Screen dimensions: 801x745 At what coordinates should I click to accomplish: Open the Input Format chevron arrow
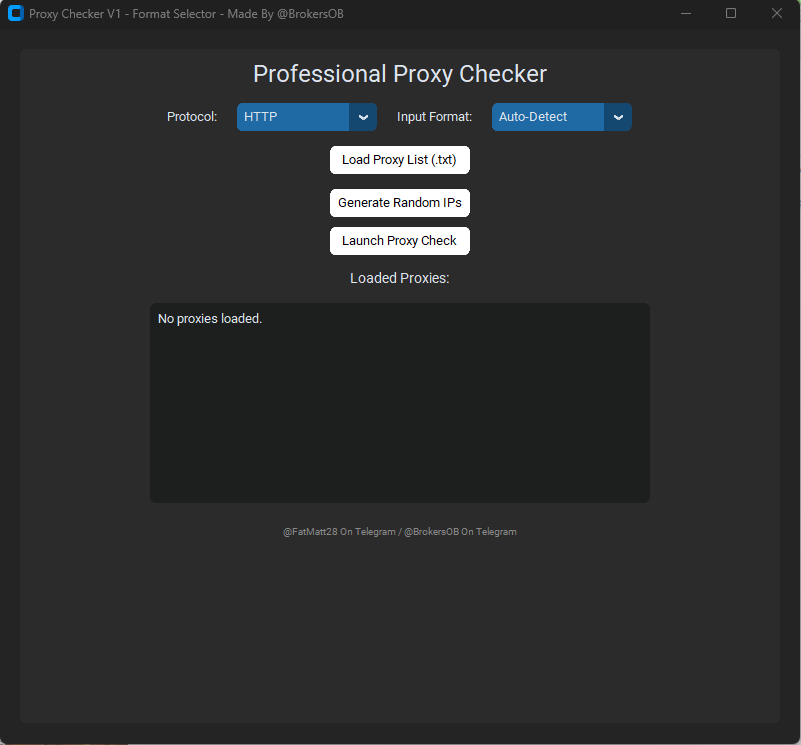618,117
